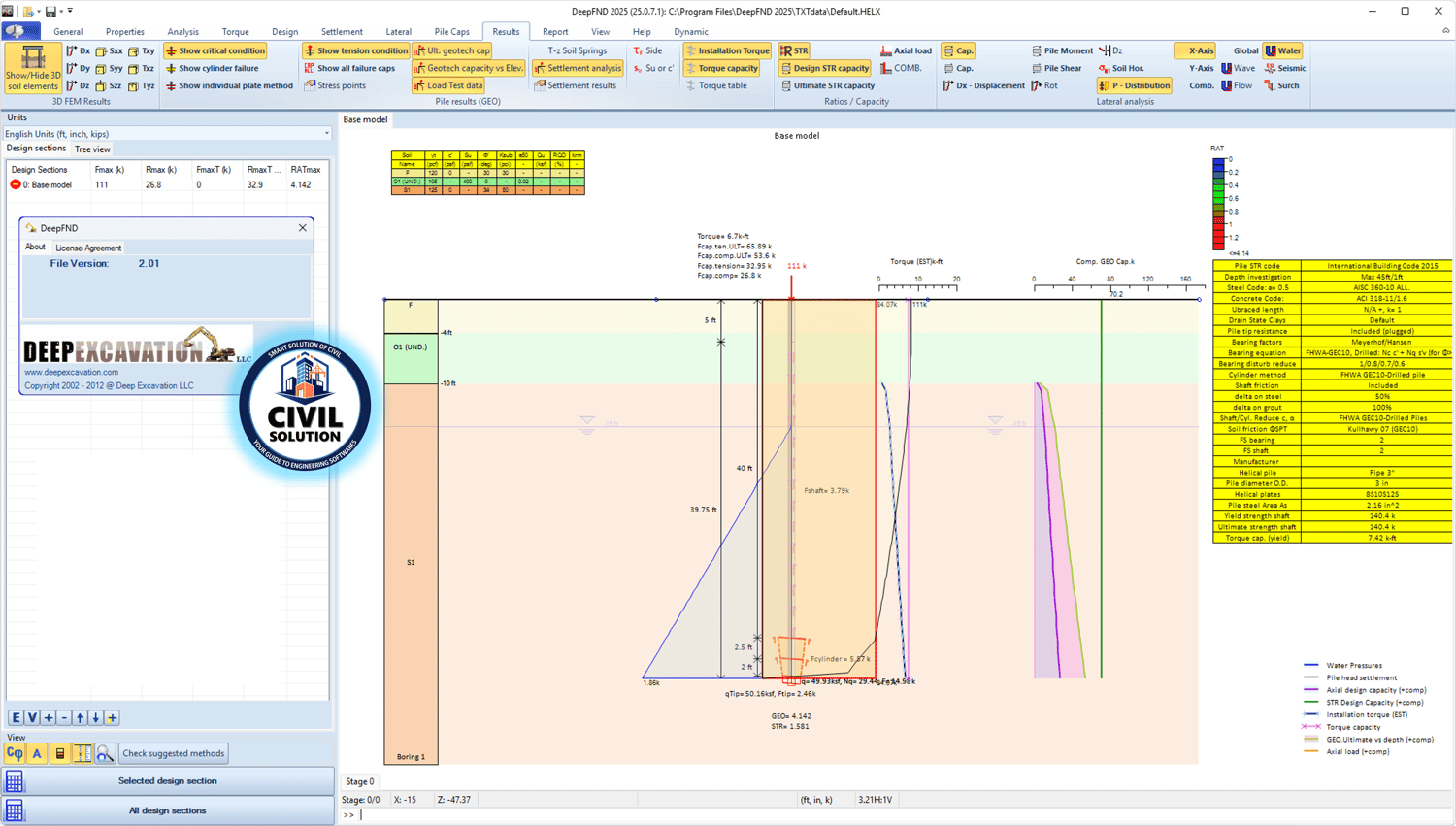Show Pile Shear diagram
Image resolution: width=1456 pixels, height=826 pixels.
(x=1057, y=68)
